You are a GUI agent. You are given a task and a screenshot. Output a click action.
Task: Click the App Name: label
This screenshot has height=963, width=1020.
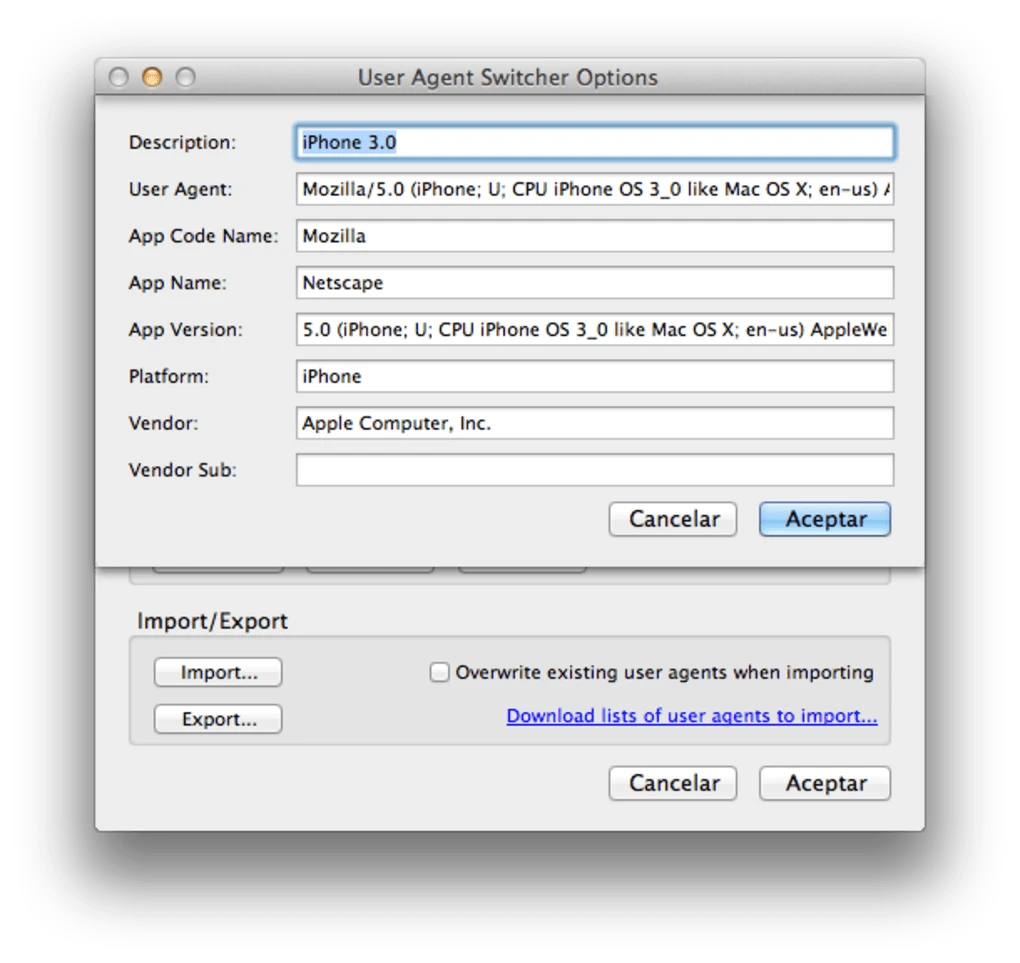click(x=178, y=283)
